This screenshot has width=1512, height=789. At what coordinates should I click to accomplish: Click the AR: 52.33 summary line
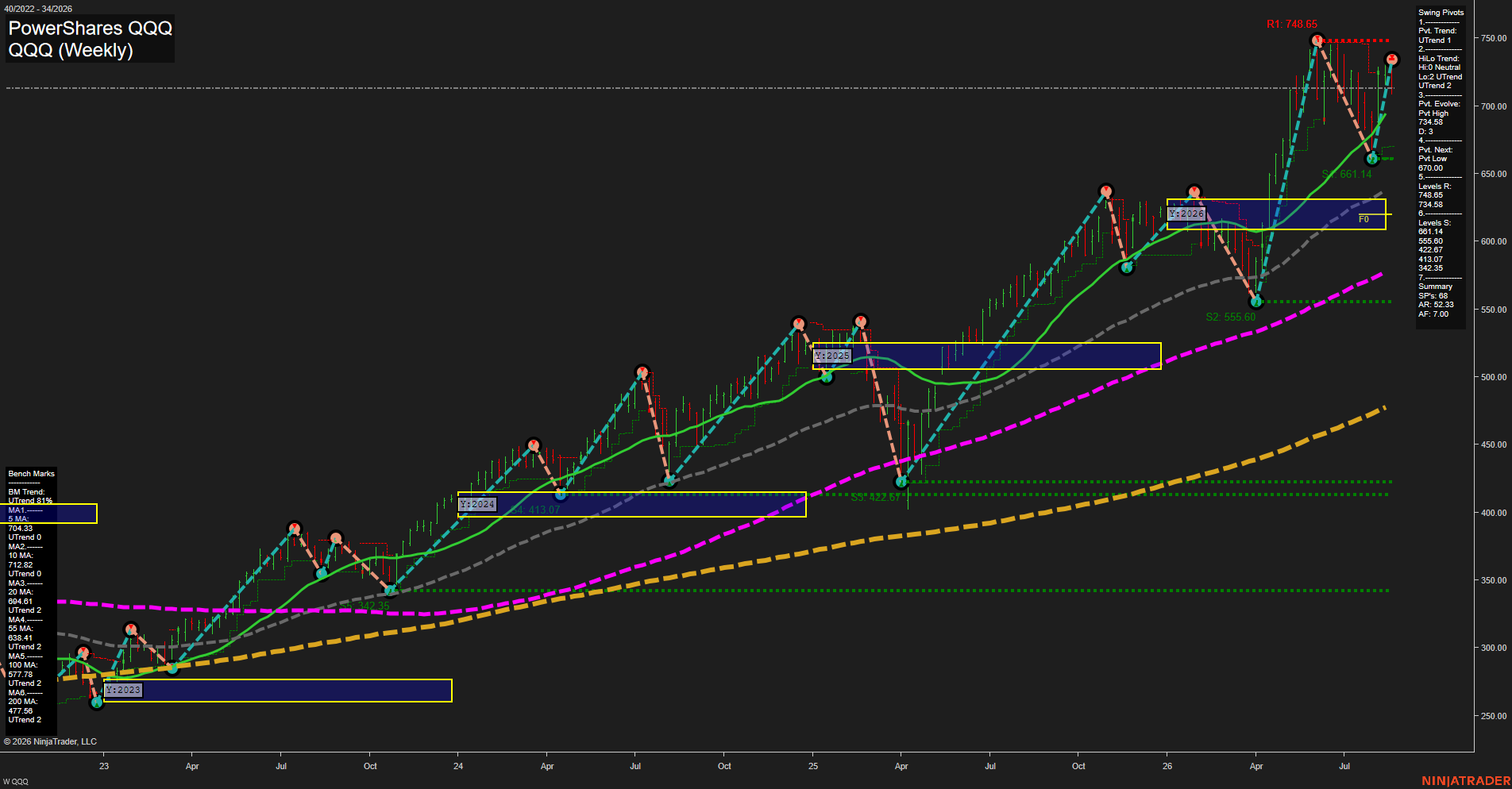1436,305
